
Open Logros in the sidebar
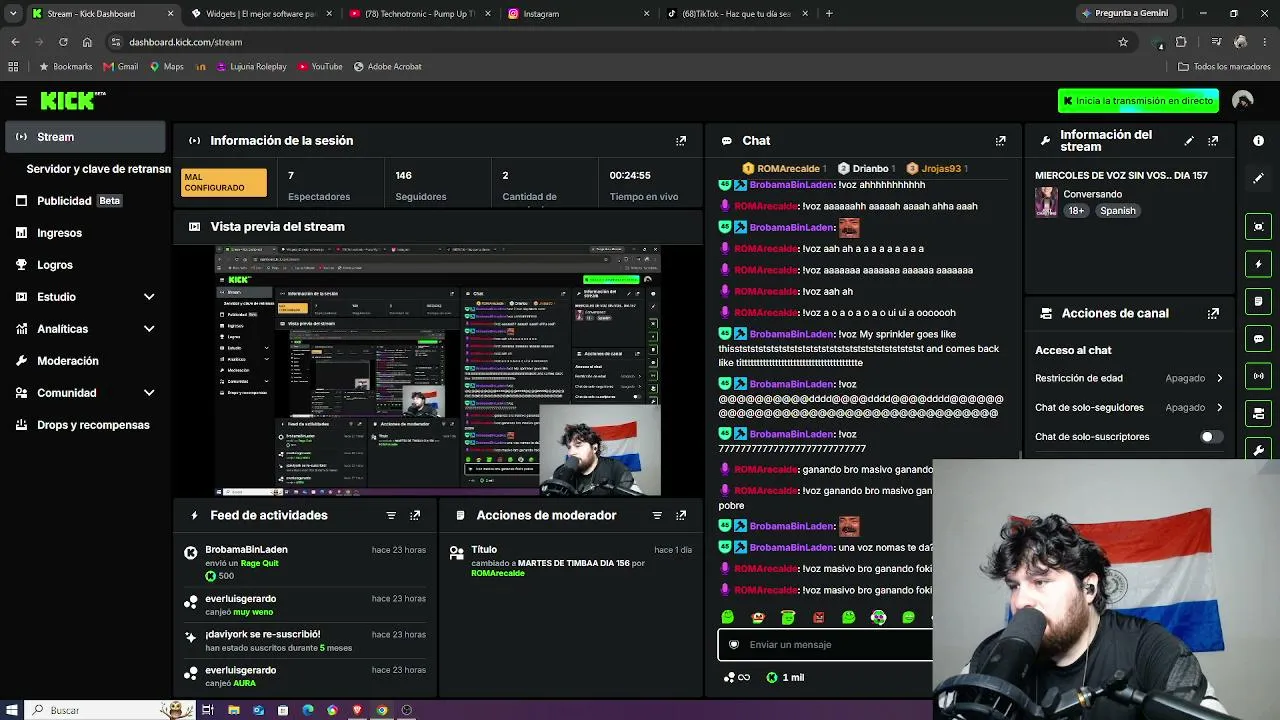(x=87, y=265)
